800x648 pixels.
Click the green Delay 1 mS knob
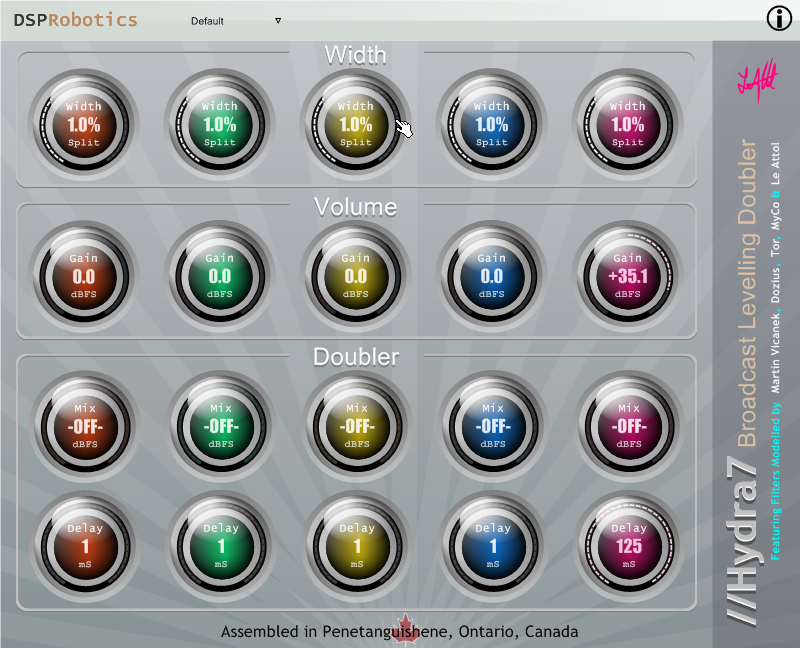[x=221, y=546]
